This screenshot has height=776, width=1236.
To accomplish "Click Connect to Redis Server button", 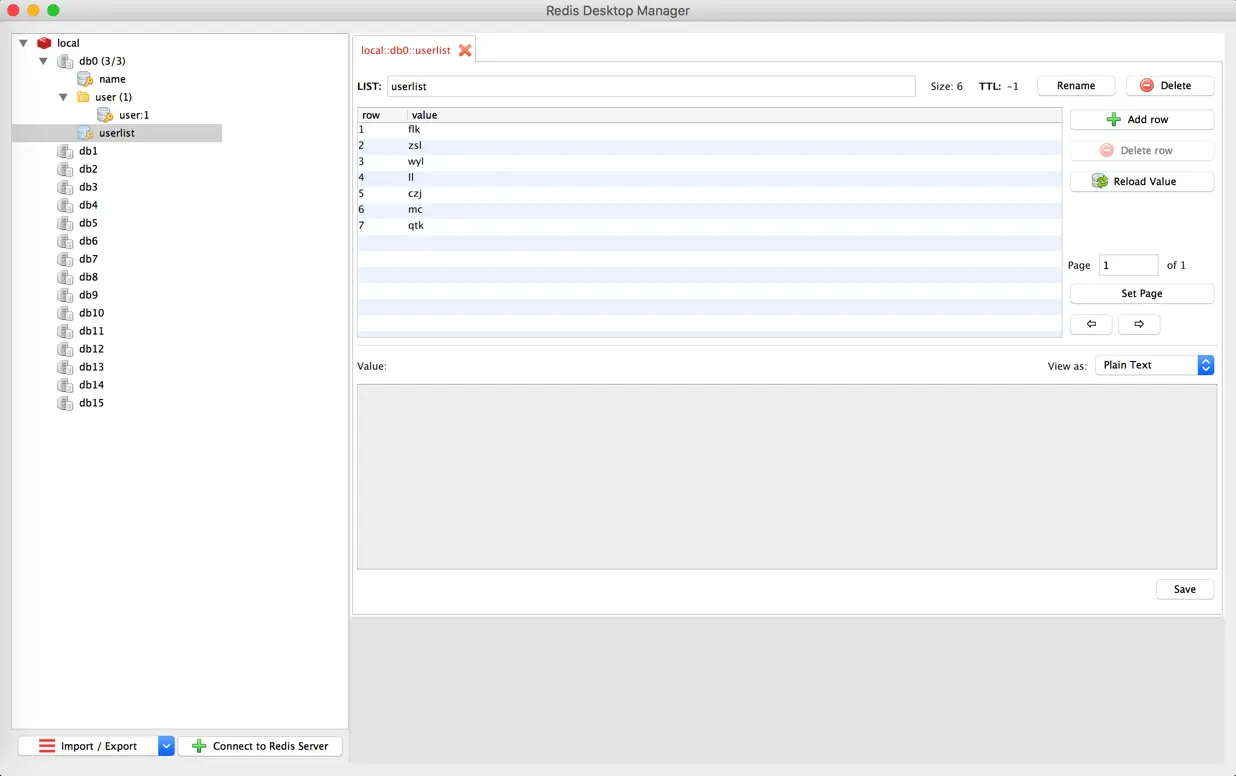I will point(260,746).
